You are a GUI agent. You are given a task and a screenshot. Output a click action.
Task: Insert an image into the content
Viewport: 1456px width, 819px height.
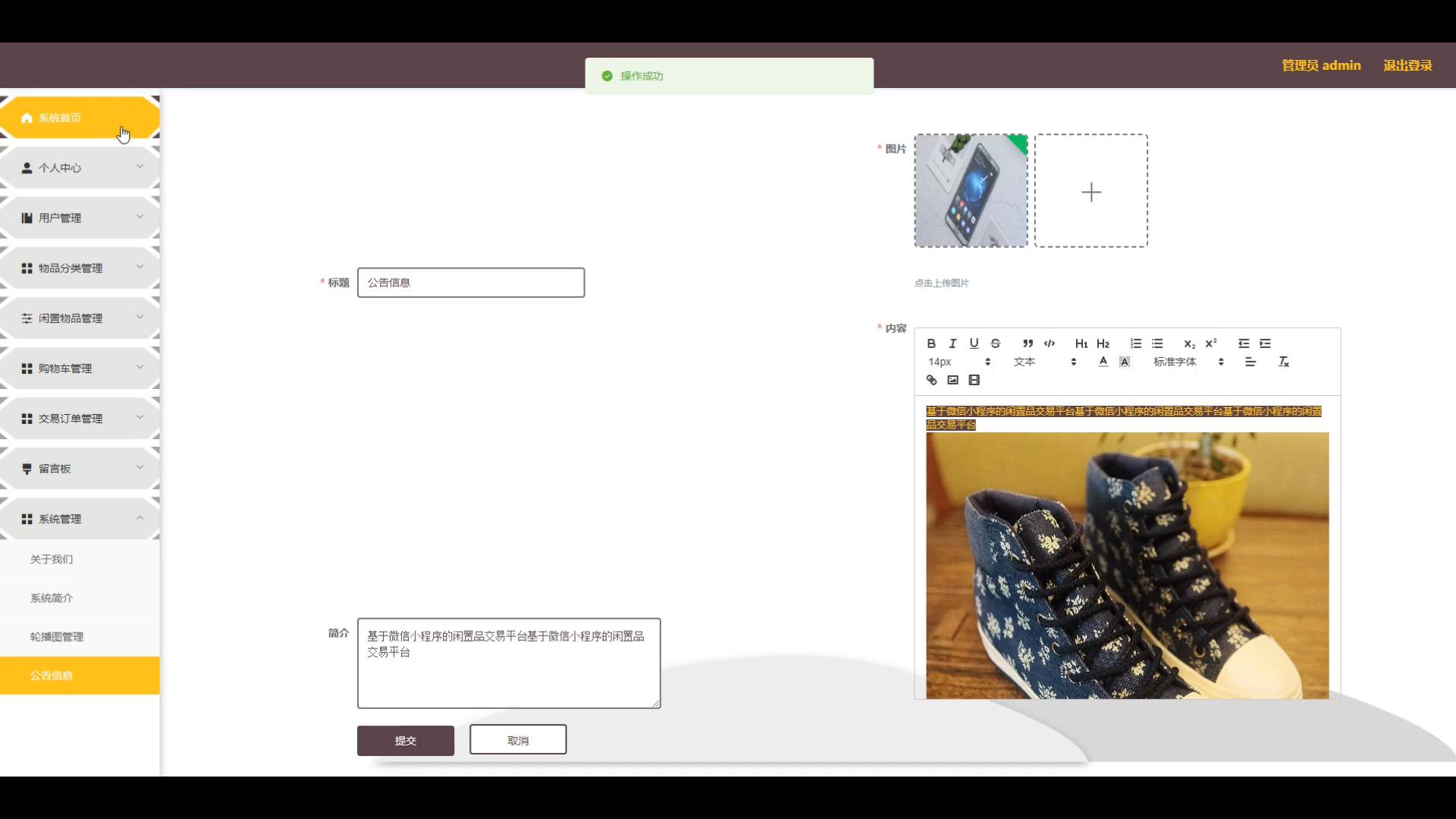[952, 380]
